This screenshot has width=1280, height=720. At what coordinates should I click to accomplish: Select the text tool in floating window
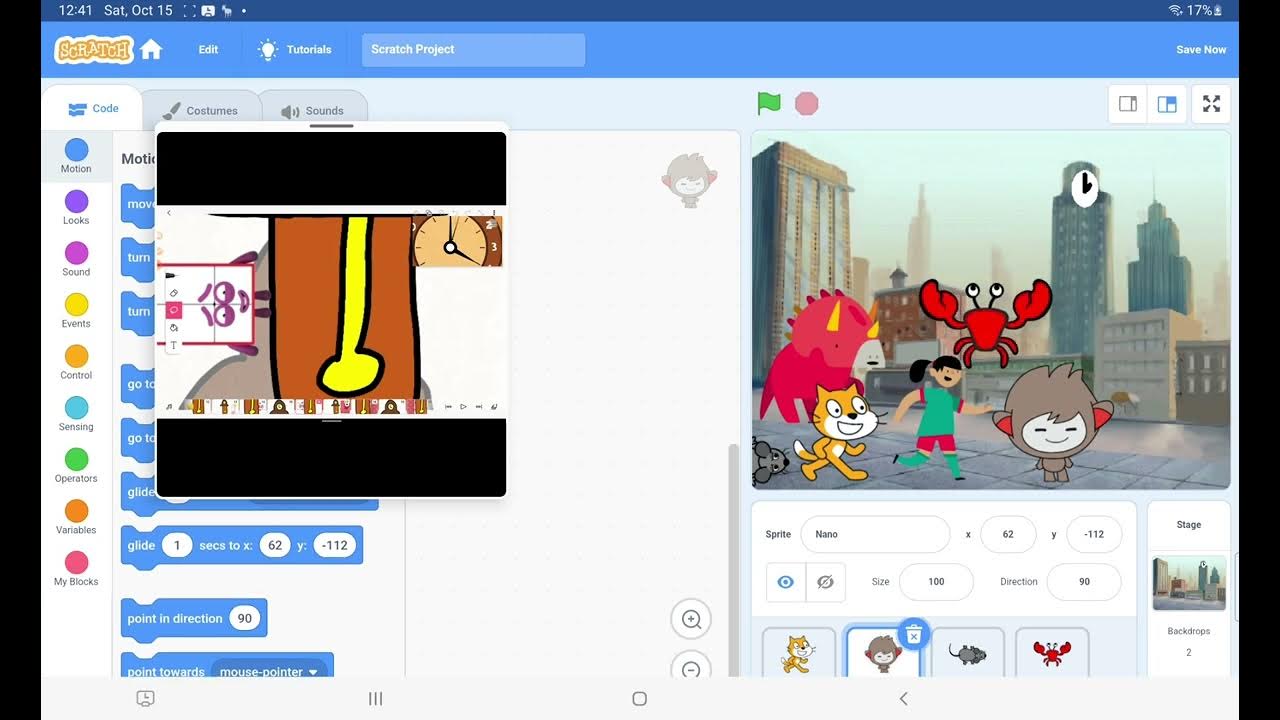tap(173, 345)
